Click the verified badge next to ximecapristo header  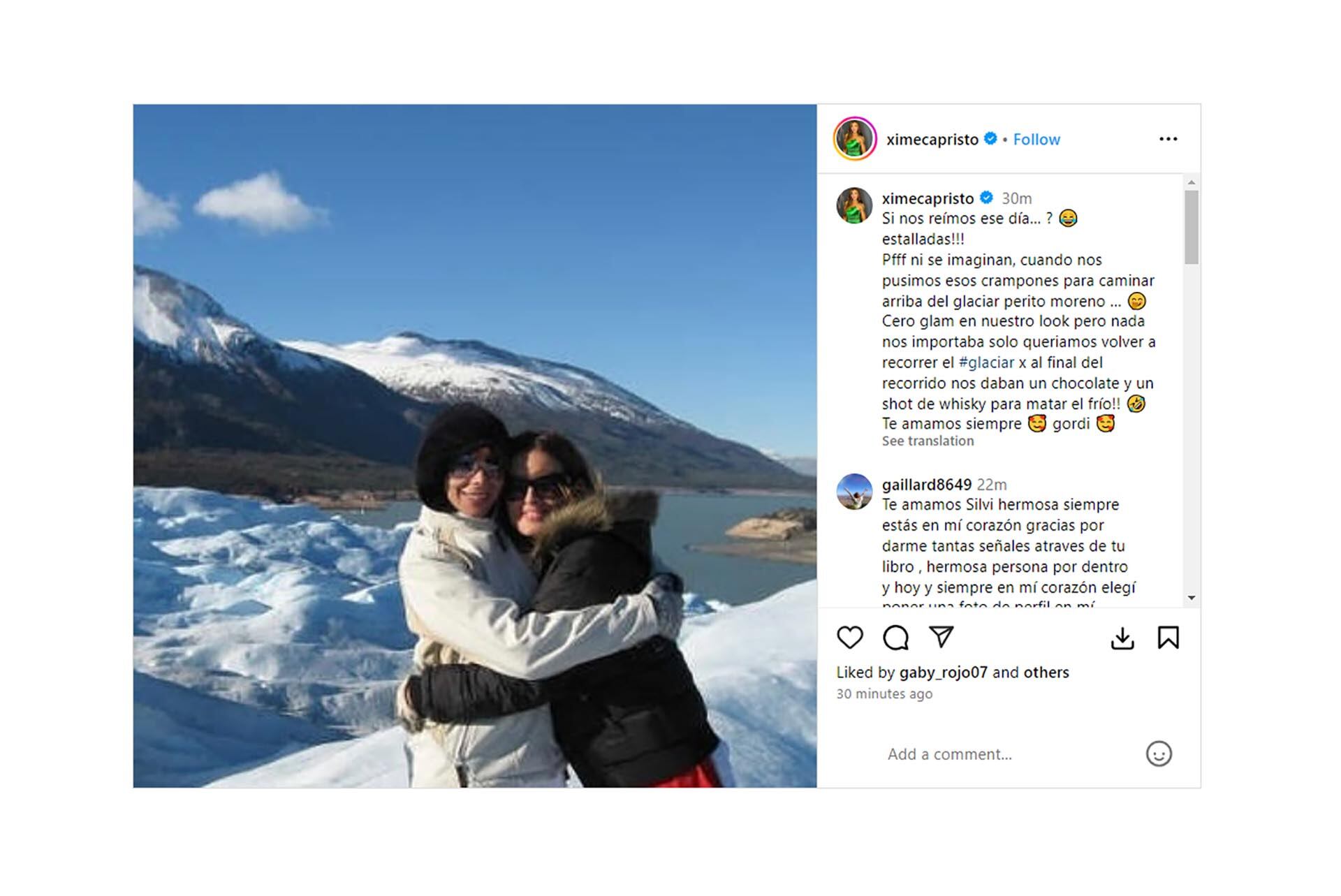[990, 139]
